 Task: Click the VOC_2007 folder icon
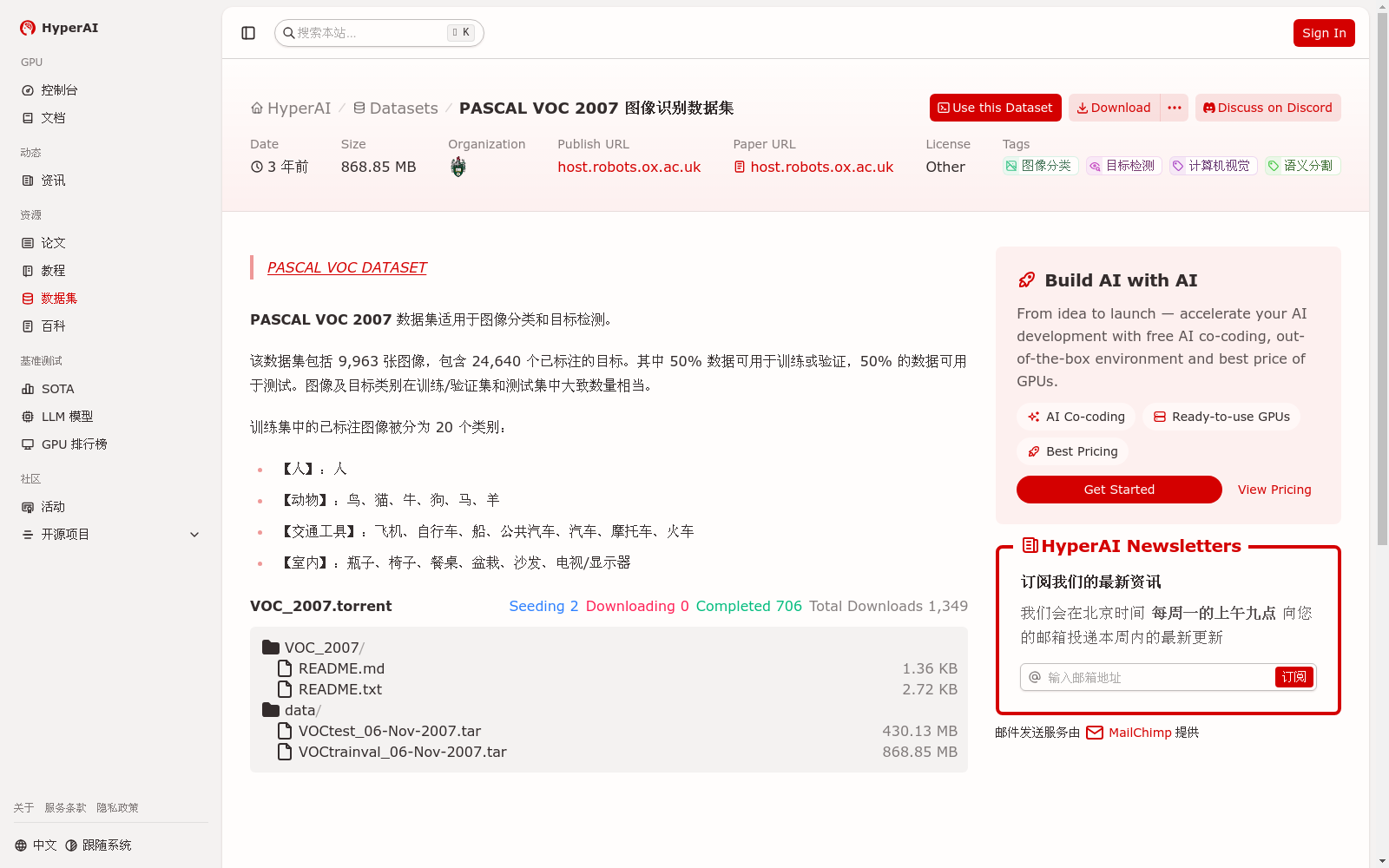(271, 648)
